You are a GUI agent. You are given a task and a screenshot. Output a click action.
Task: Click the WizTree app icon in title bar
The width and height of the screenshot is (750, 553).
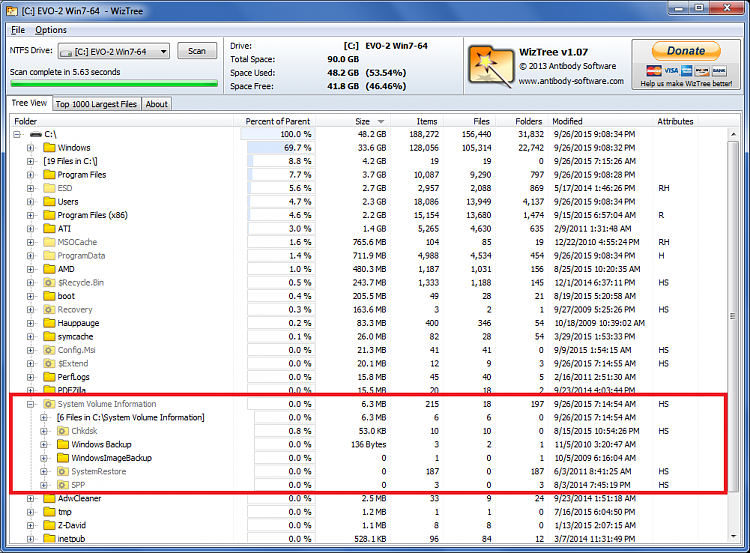pyautogui.click(x=12, y=11)
